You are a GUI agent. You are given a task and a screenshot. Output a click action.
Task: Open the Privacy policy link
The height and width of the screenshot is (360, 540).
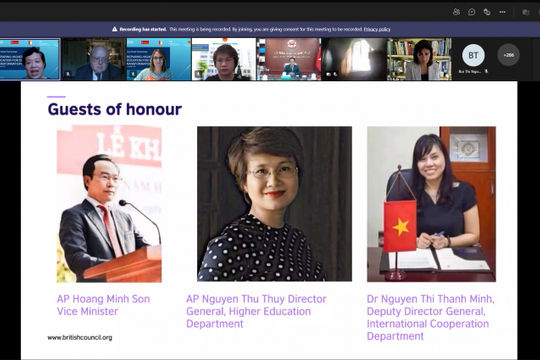(x=377, y=29)
